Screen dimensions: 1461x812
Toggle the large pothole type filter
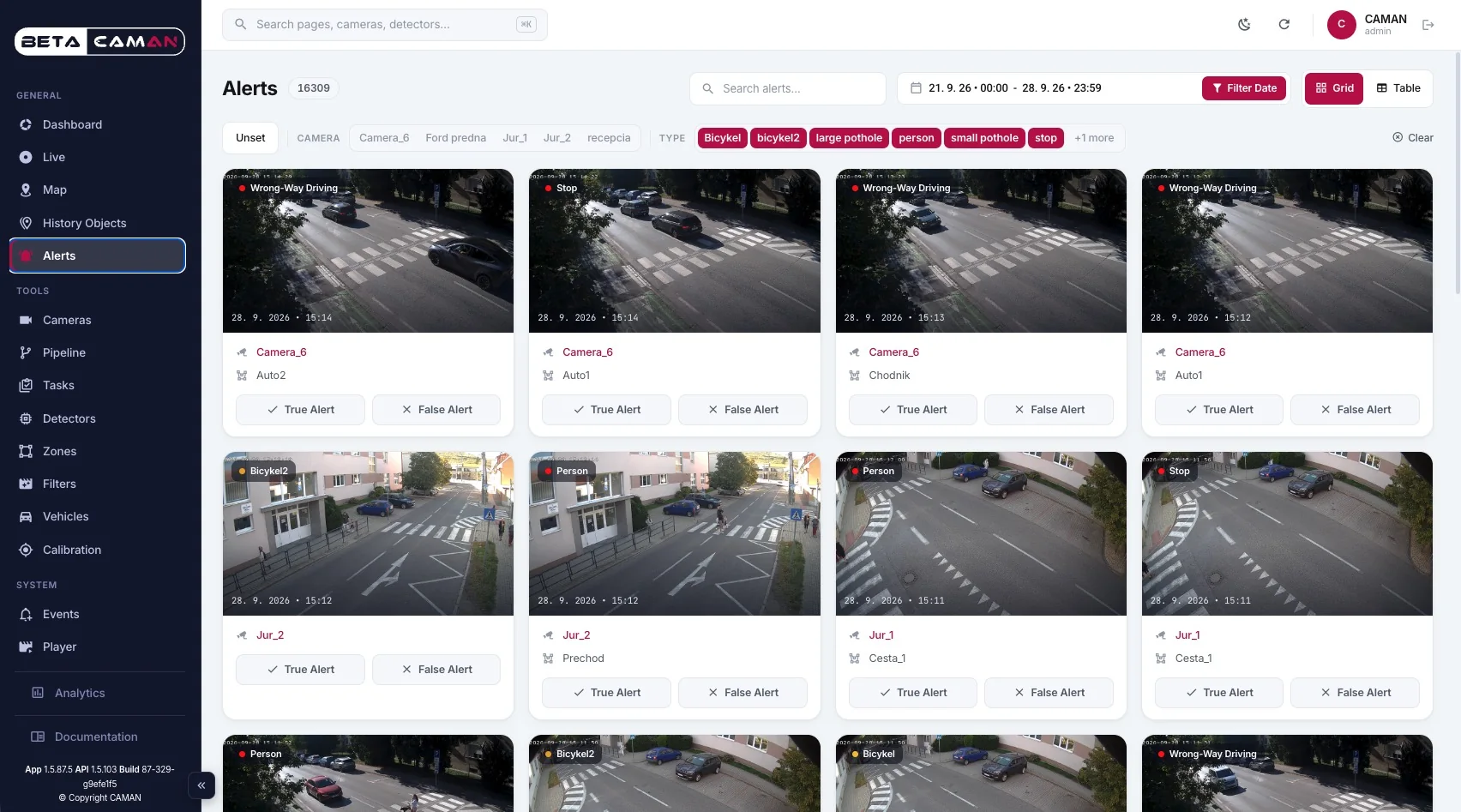coord(849,138)
